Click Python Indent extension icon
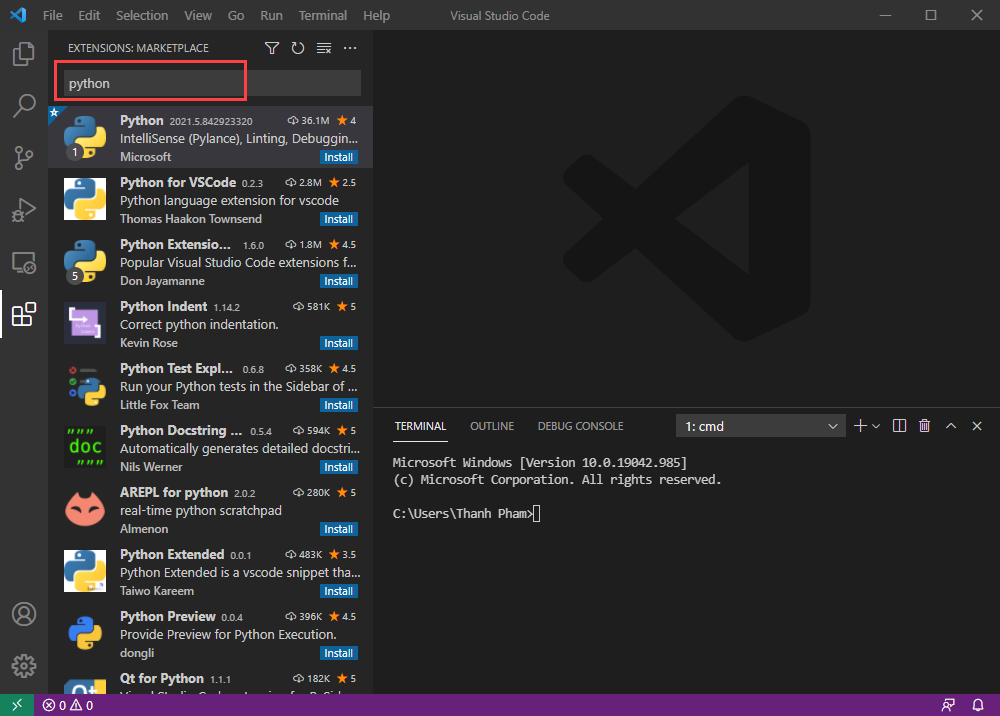This screenshot has width=1000, height=716. (85, 323)
